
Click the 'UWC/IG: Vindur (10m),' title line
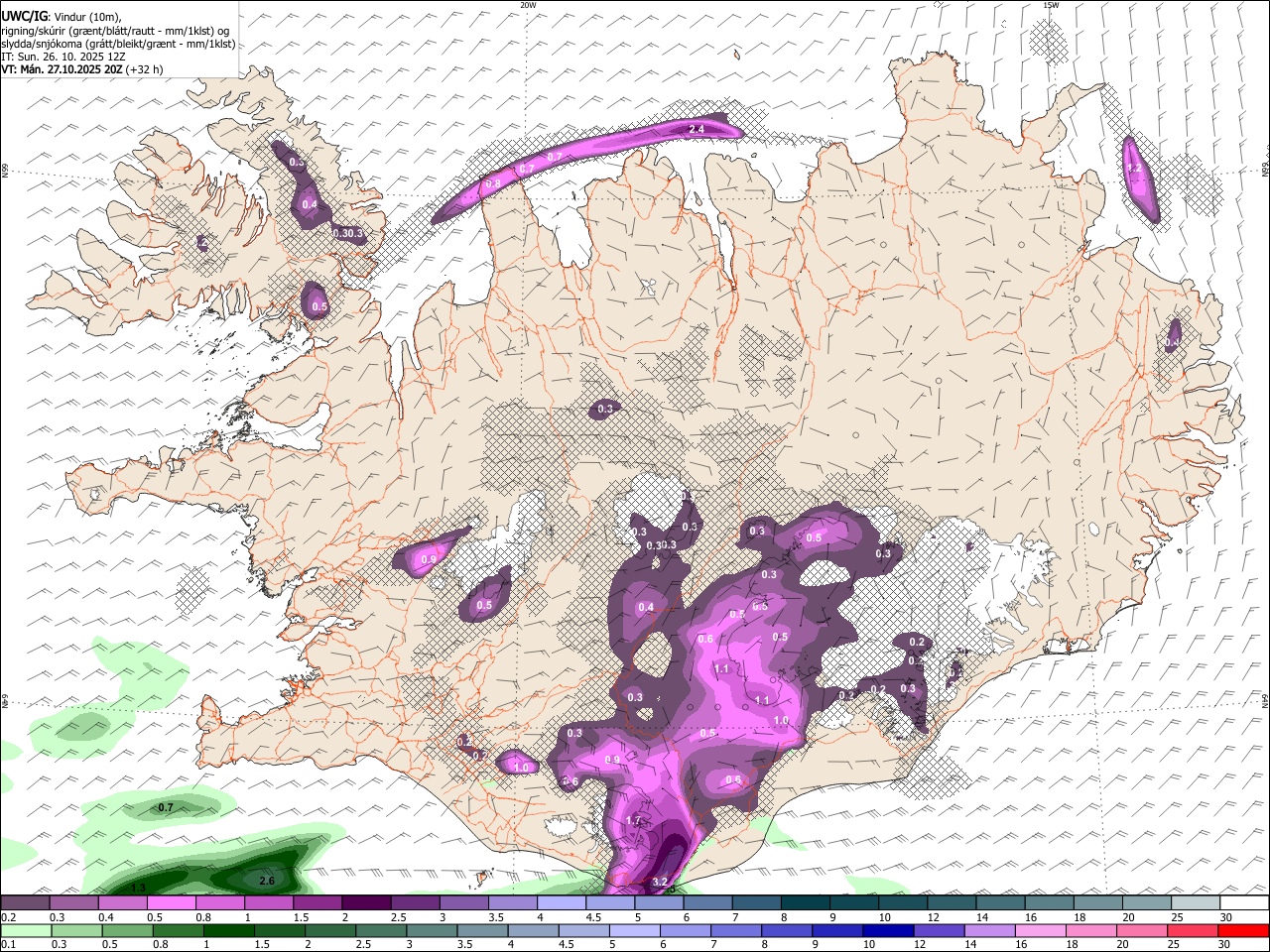point(61,16)
